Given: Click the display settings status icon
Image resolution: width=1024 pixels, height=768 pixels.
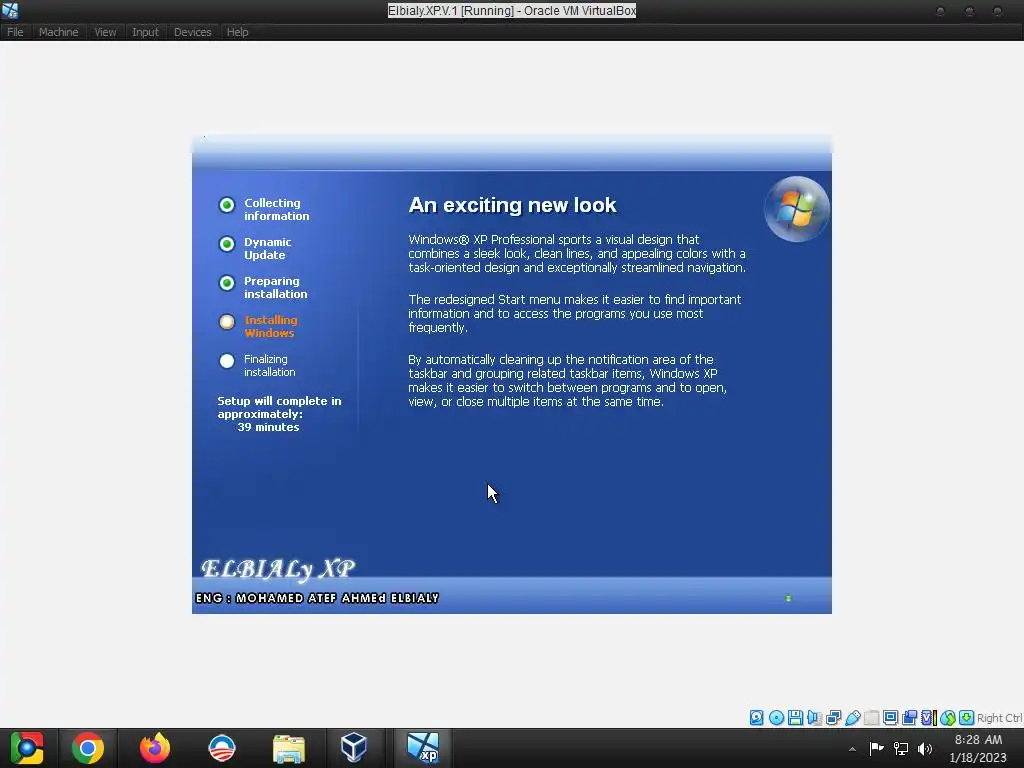Looking at the screenshot, I should (x=890, y=718).
